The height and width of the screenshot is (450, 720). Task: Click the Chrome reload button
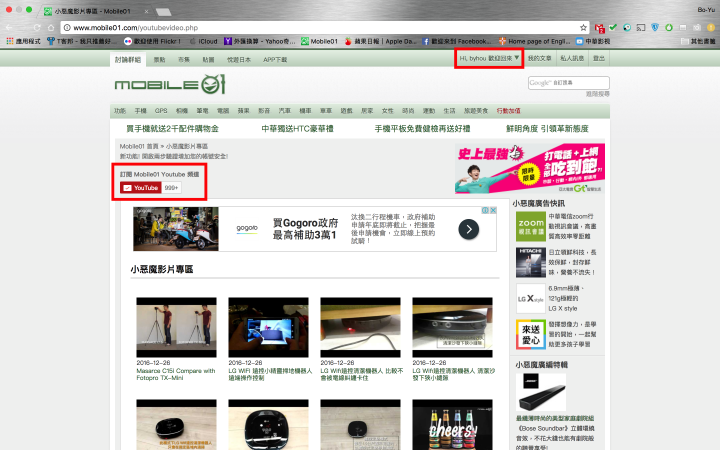37,28
